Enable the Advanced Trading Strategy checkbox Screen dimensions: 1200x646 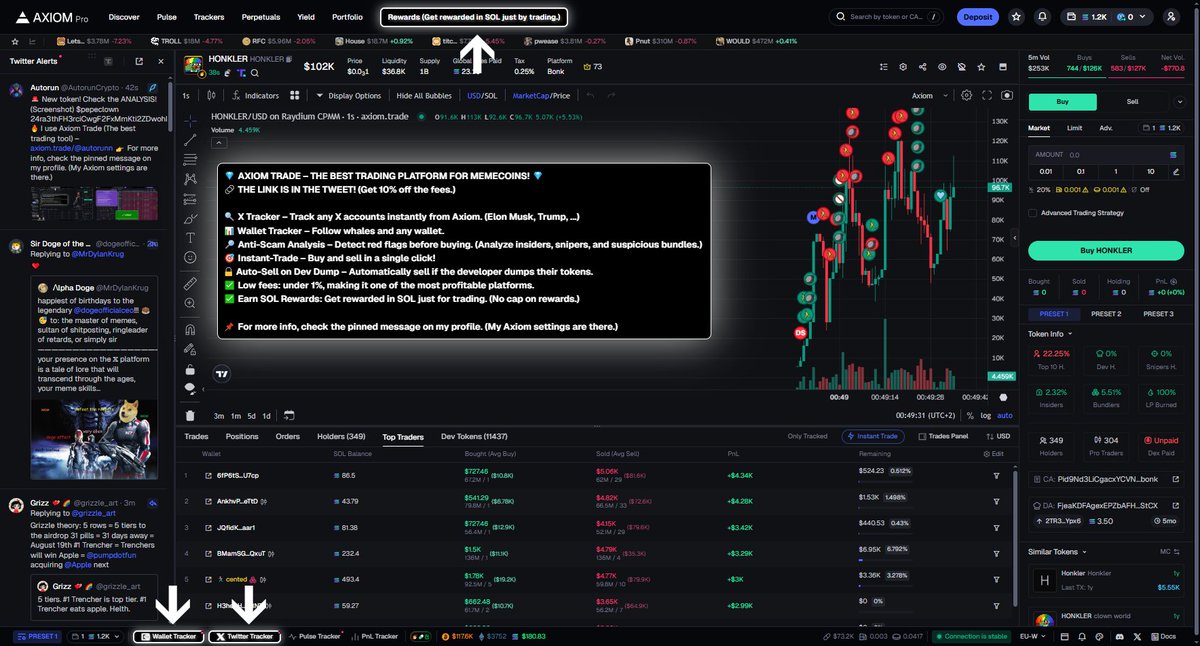click(1033, 212)
